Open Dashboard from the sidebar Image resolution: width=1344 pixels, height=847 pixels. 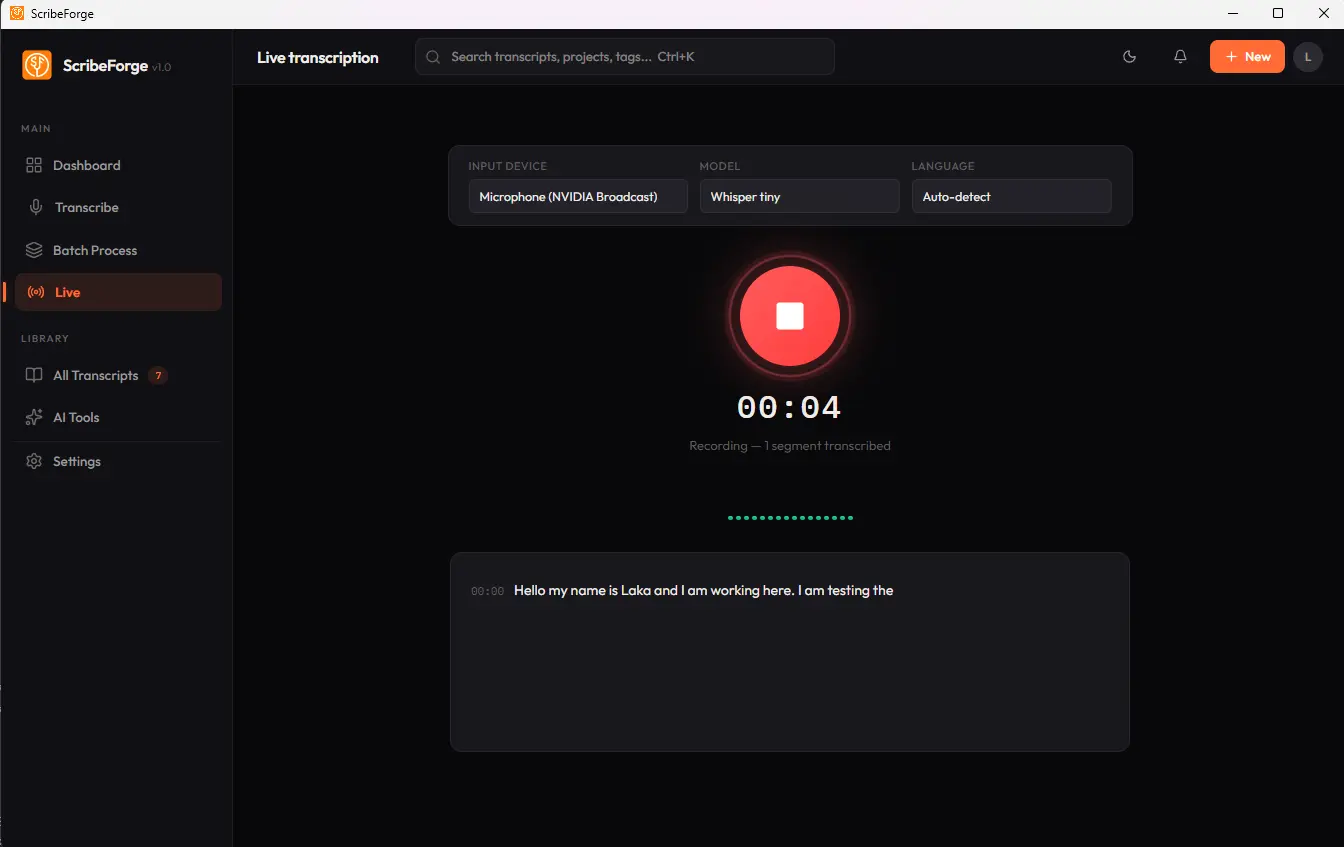86,166
